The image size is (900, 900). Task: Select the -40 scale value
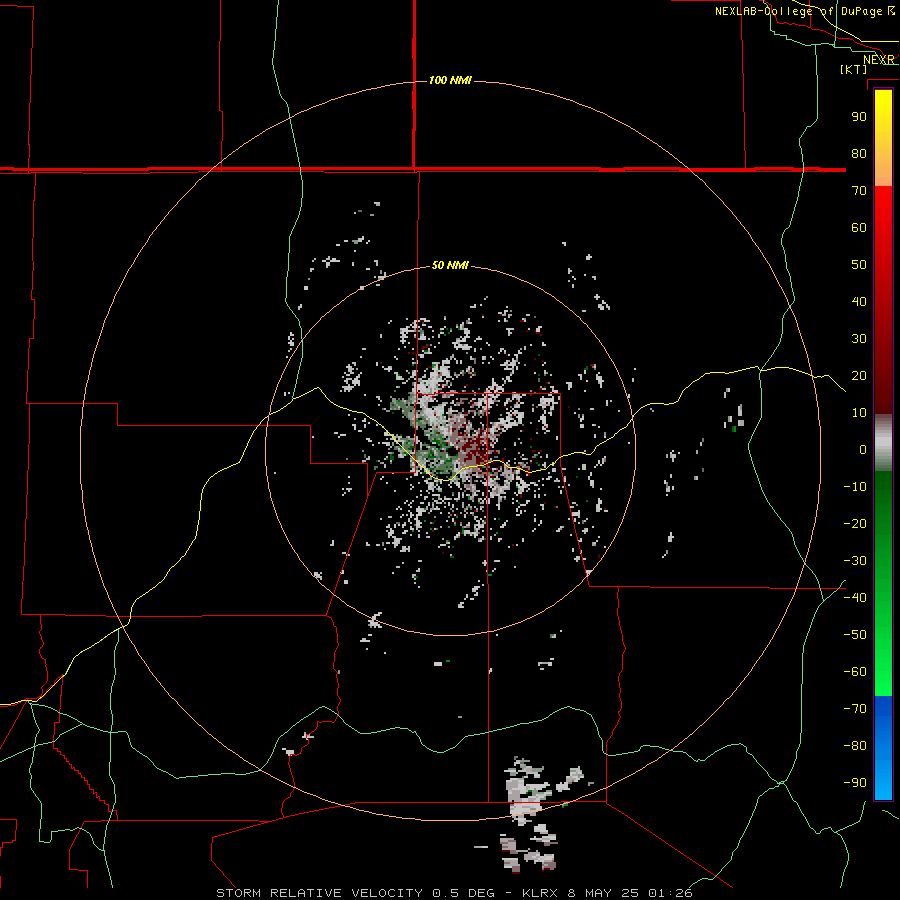click(x=855, y=598)
